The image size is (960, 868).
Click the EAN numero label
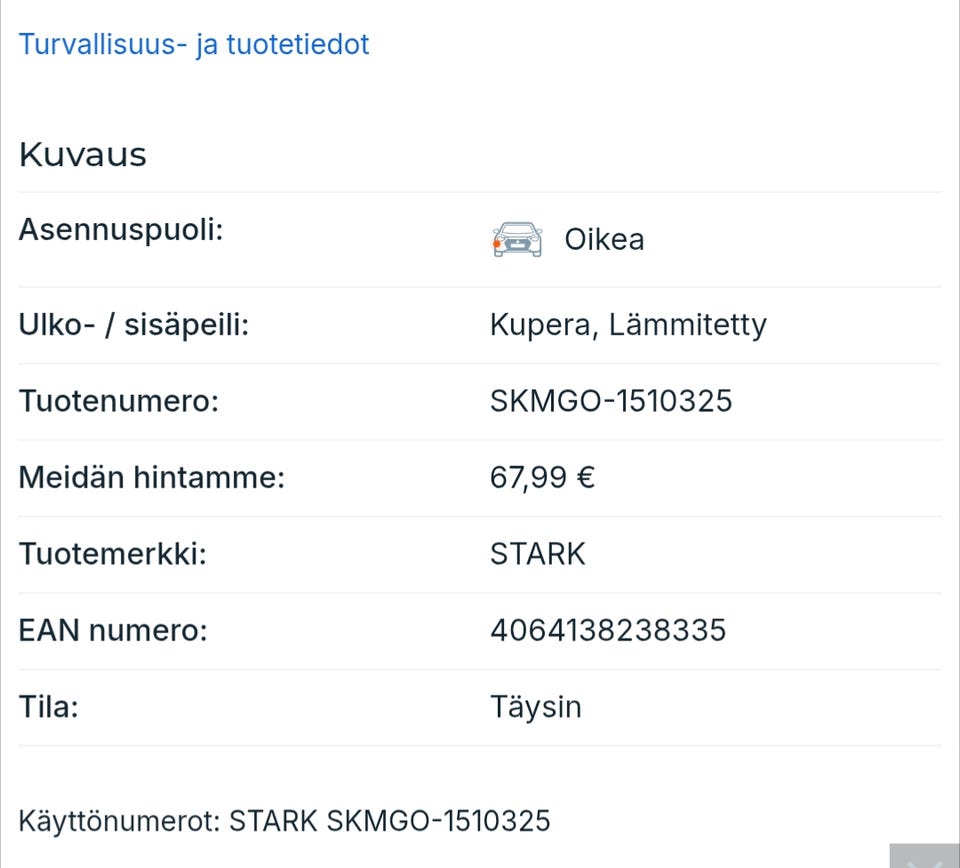coord(113,630)
